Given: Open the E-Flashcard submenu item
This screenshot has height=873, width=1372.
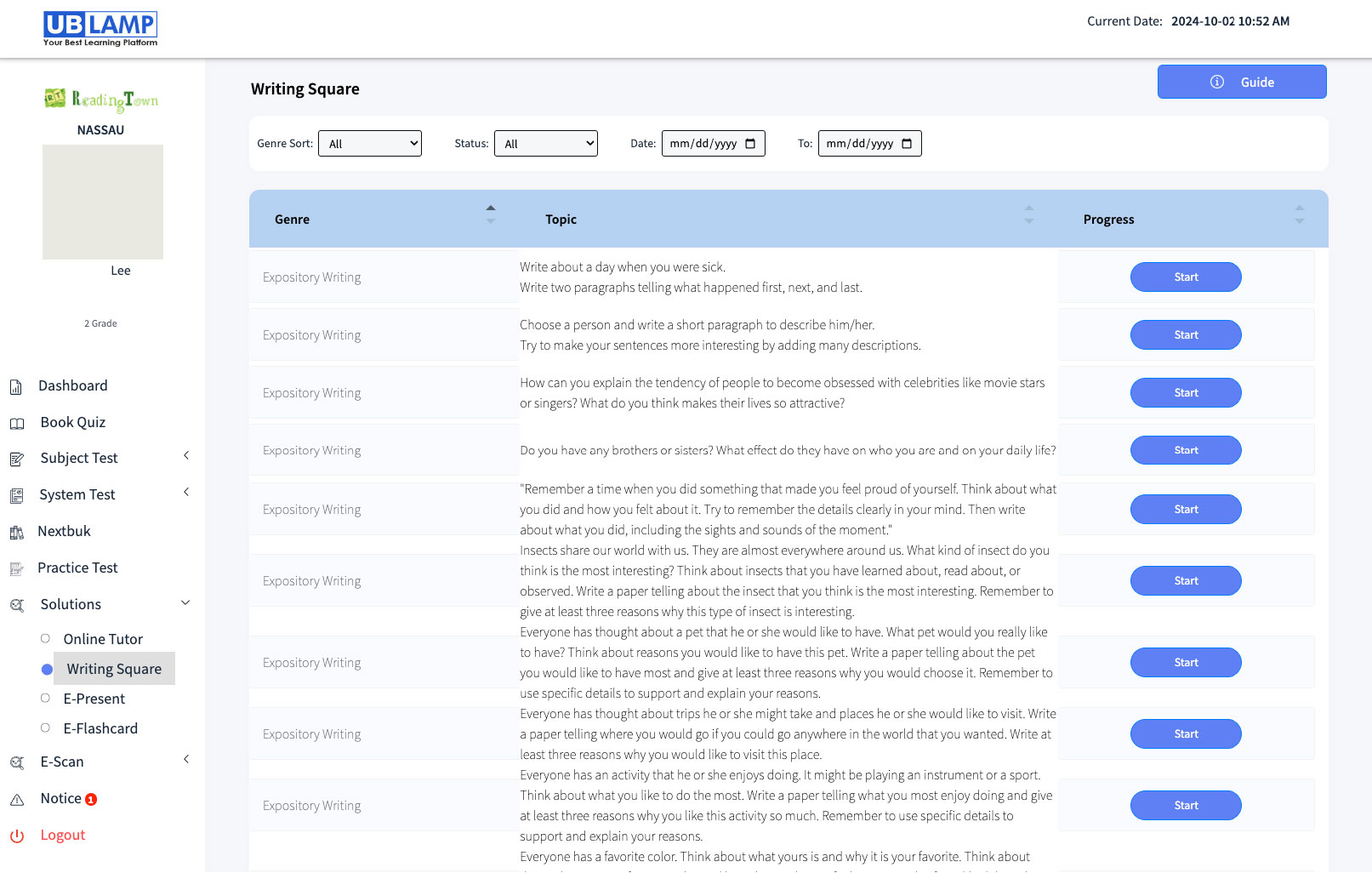Looking at the screenshot, I should pyautogui.click(x=100, y=728).
